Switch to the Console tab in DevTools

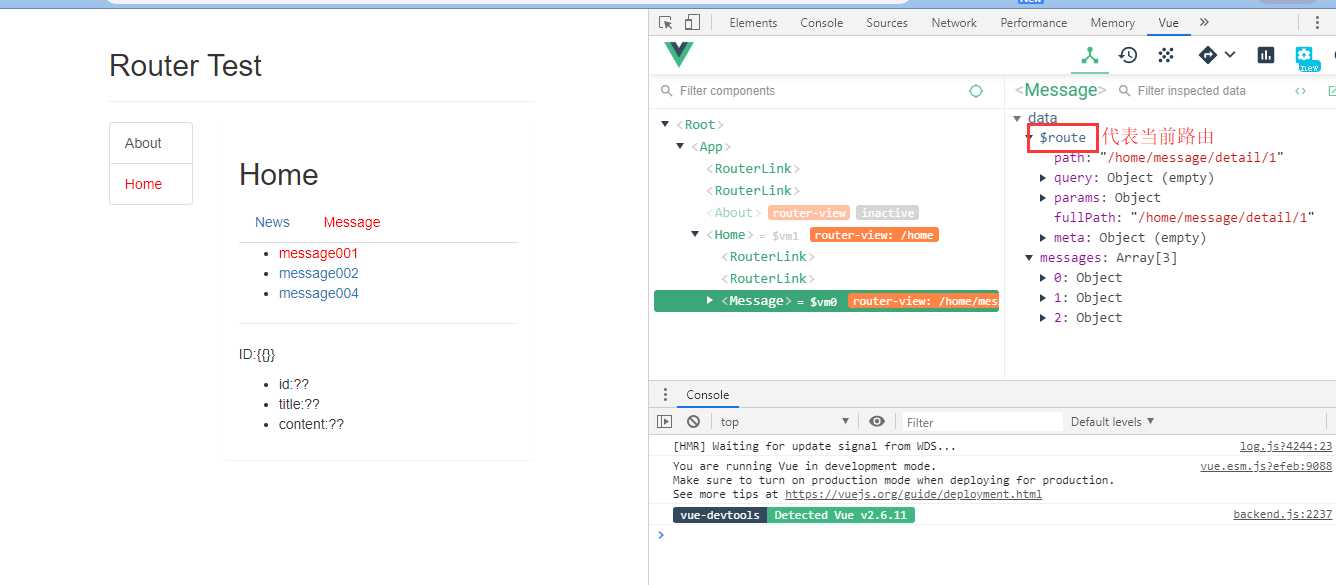[821, 22]
